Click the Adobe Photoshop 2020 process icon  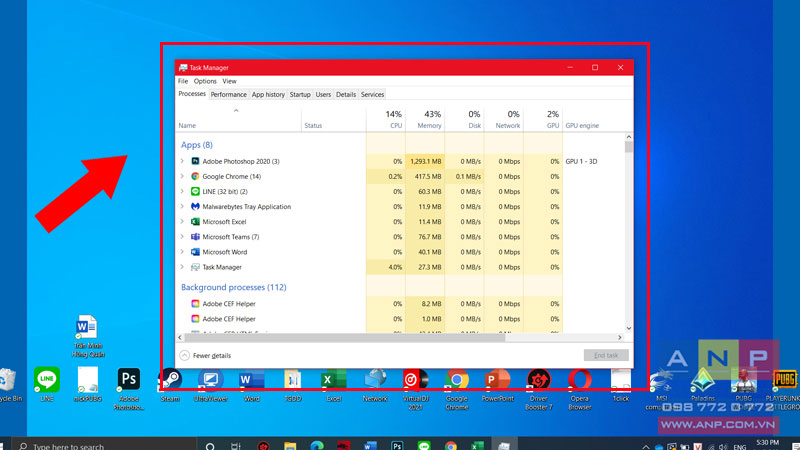tap(195, 161)
